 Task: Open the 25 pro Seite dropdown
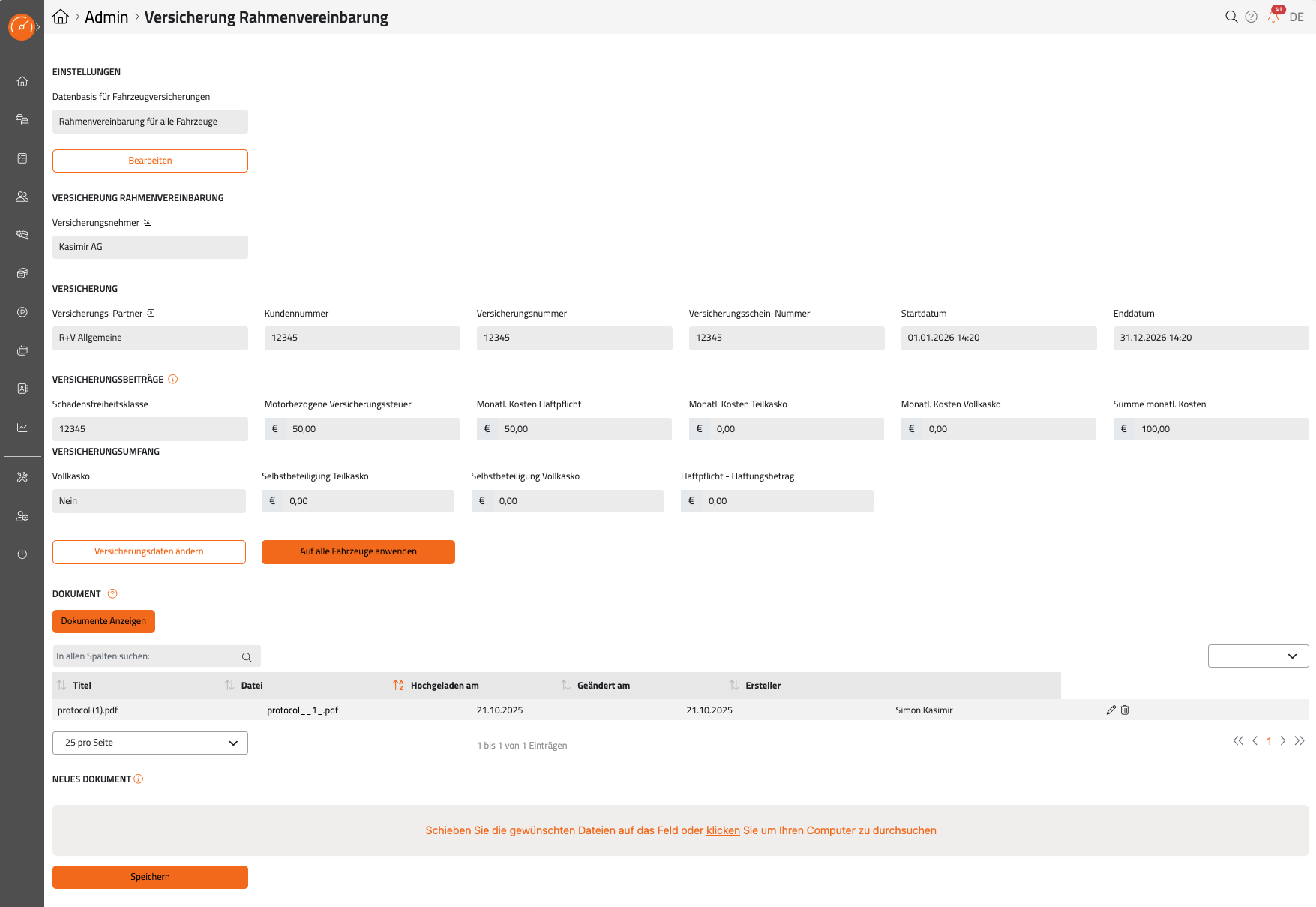[x=150, y=743]
